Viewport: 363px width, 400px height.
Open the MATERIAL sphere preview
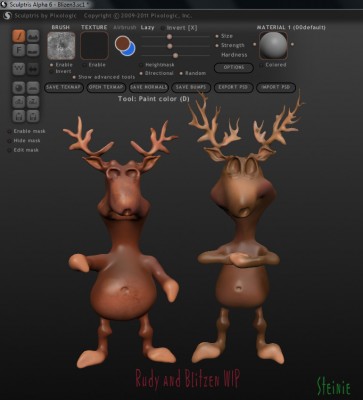[x=273, y=45]
